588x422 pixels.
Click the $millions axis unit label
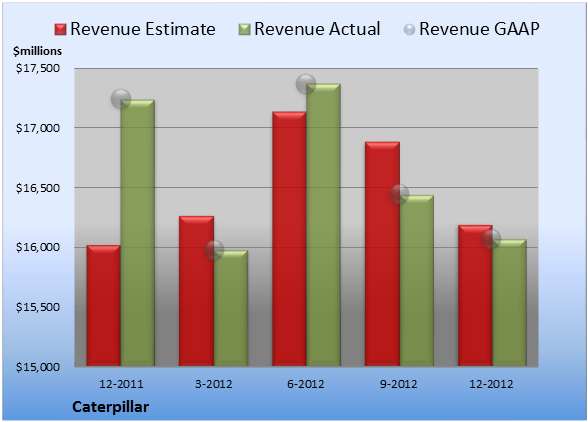point(37,51)
